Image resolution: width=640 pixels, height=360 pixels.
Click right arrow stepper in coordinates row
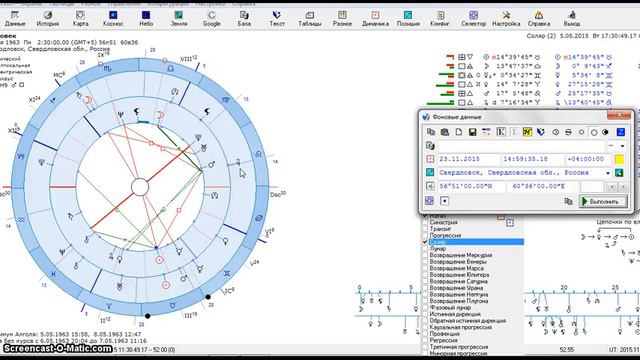tap(623, 187)
